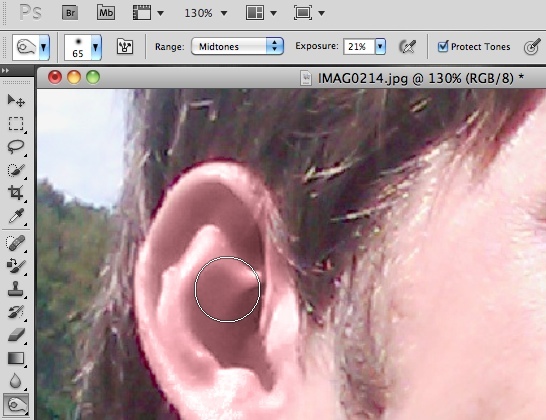This screenshot has height=420, width=546.
Task: Select the Quick Selection tool
Action: point(16,170)
